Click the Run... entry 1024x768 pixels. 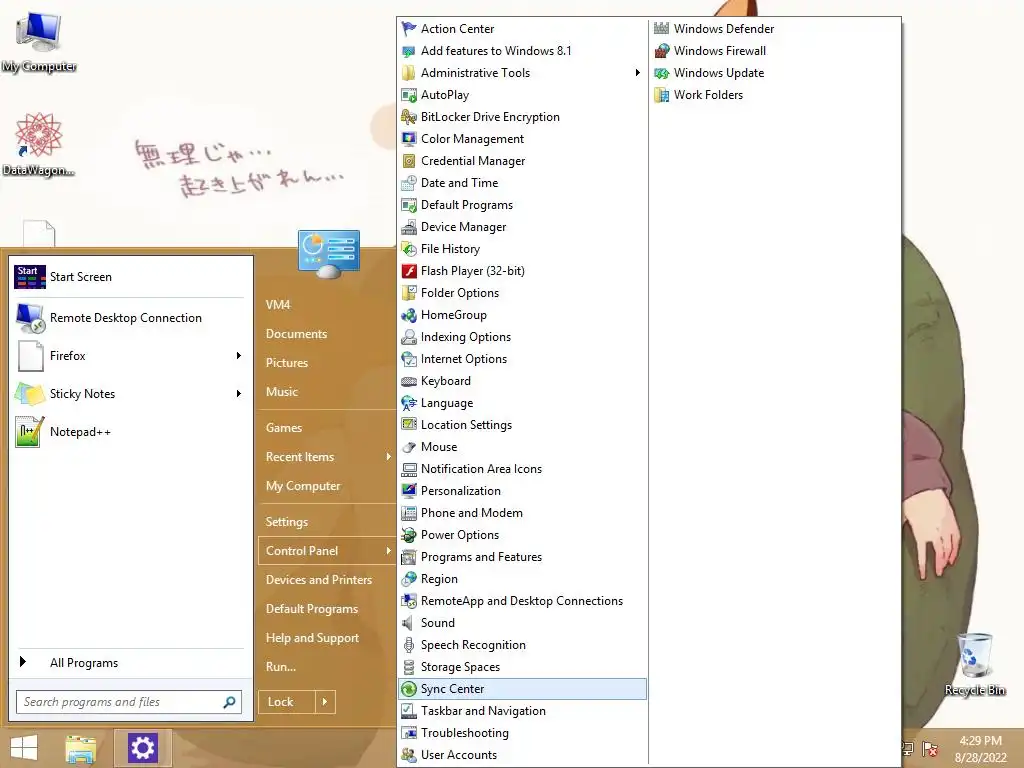[x=281, y=667]
